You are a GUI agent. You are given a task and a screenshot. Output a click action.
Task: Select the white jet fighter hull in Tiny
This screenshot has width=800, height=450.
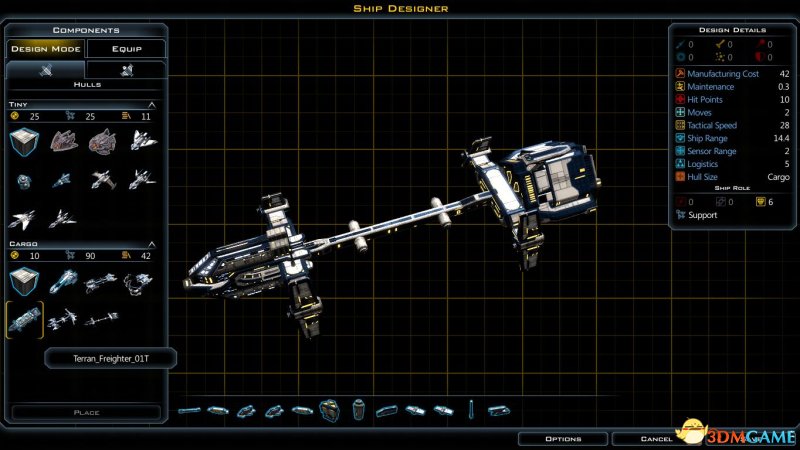click(143, 140)
